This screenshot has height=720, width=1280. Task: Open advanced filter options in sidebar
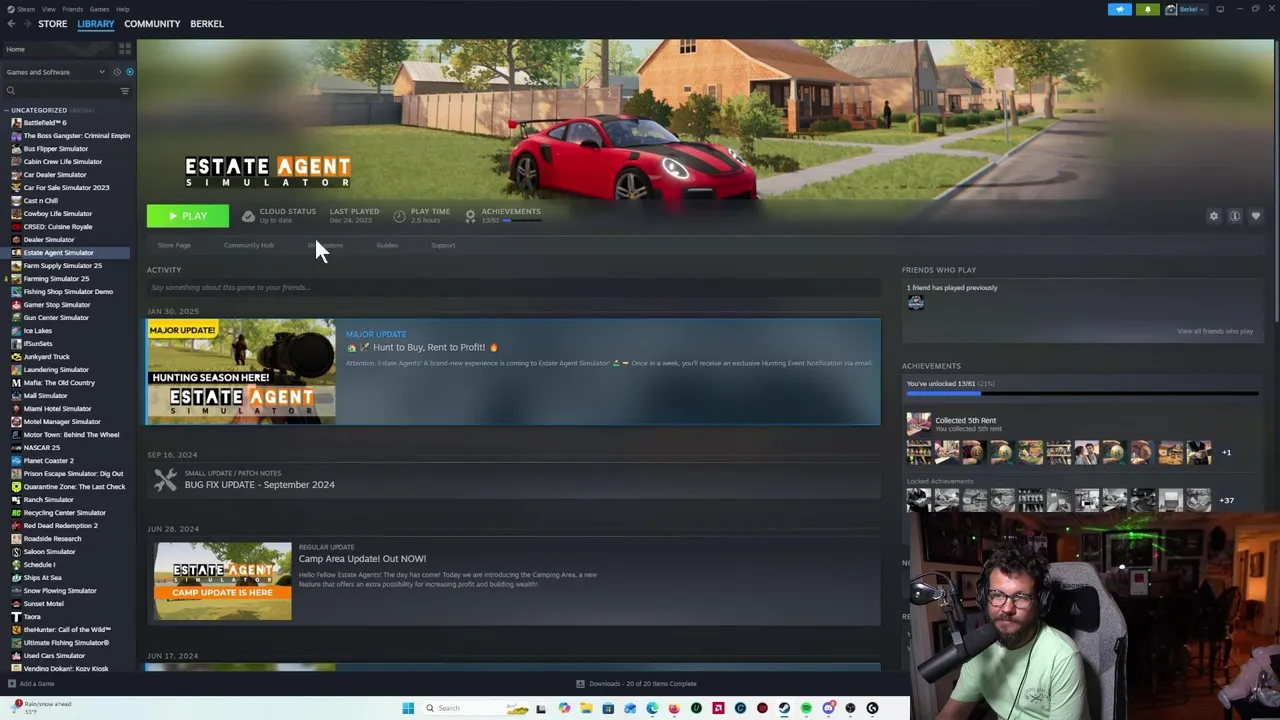point(125,91)
